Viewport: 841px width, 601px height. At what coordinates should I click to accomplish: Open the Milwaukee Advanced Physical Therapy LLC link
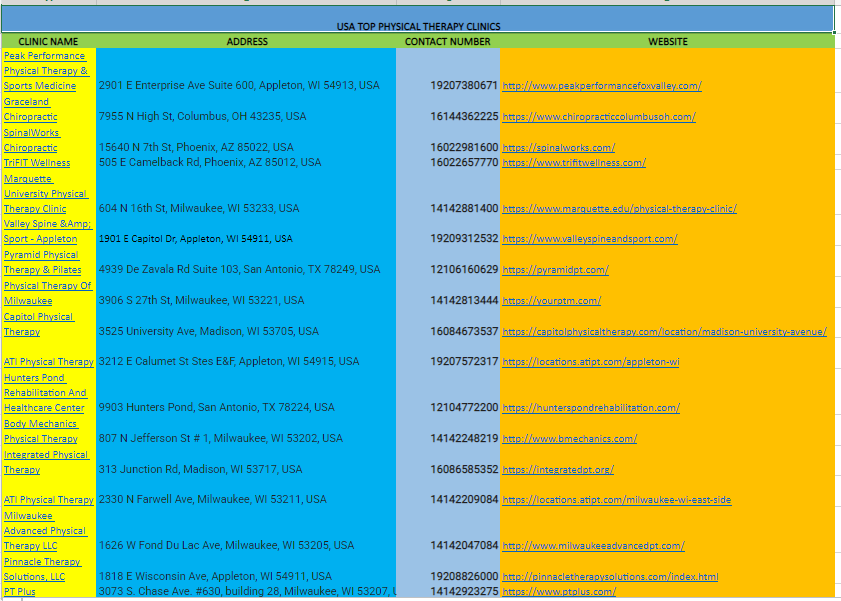pyautogui.click(x=45, y=531)
